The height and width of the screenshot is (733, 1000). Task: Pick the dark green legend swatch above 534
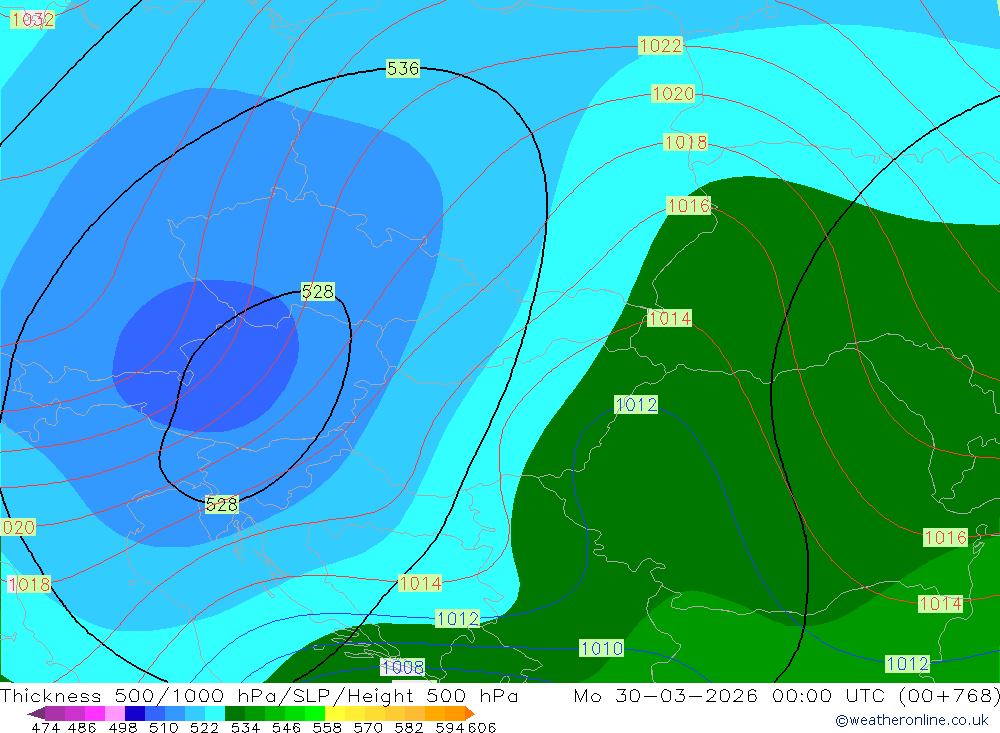(x=235, y=713)
